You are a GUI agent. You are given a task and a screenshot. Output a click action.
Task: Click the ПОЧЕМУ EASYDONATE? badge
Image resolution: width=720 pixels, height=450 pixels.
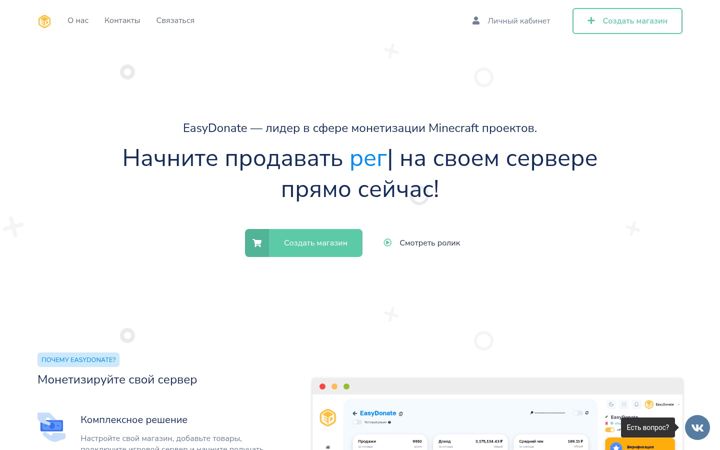point(79,360)
